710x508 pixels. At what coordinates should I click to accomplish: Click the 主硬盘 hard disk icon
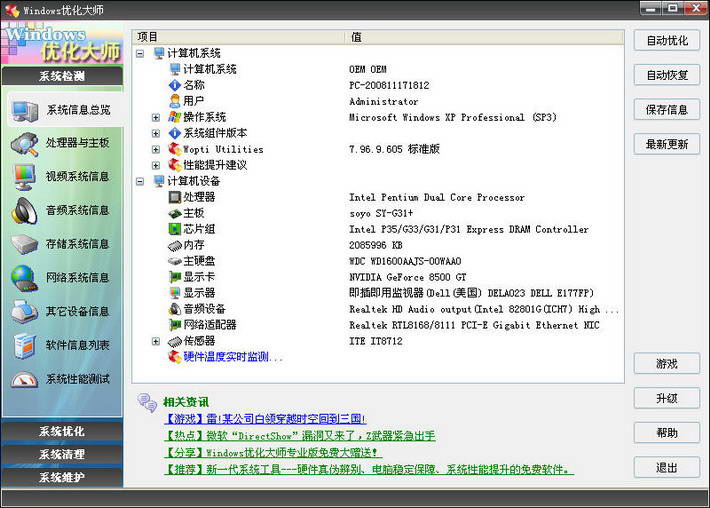point(175,261)
